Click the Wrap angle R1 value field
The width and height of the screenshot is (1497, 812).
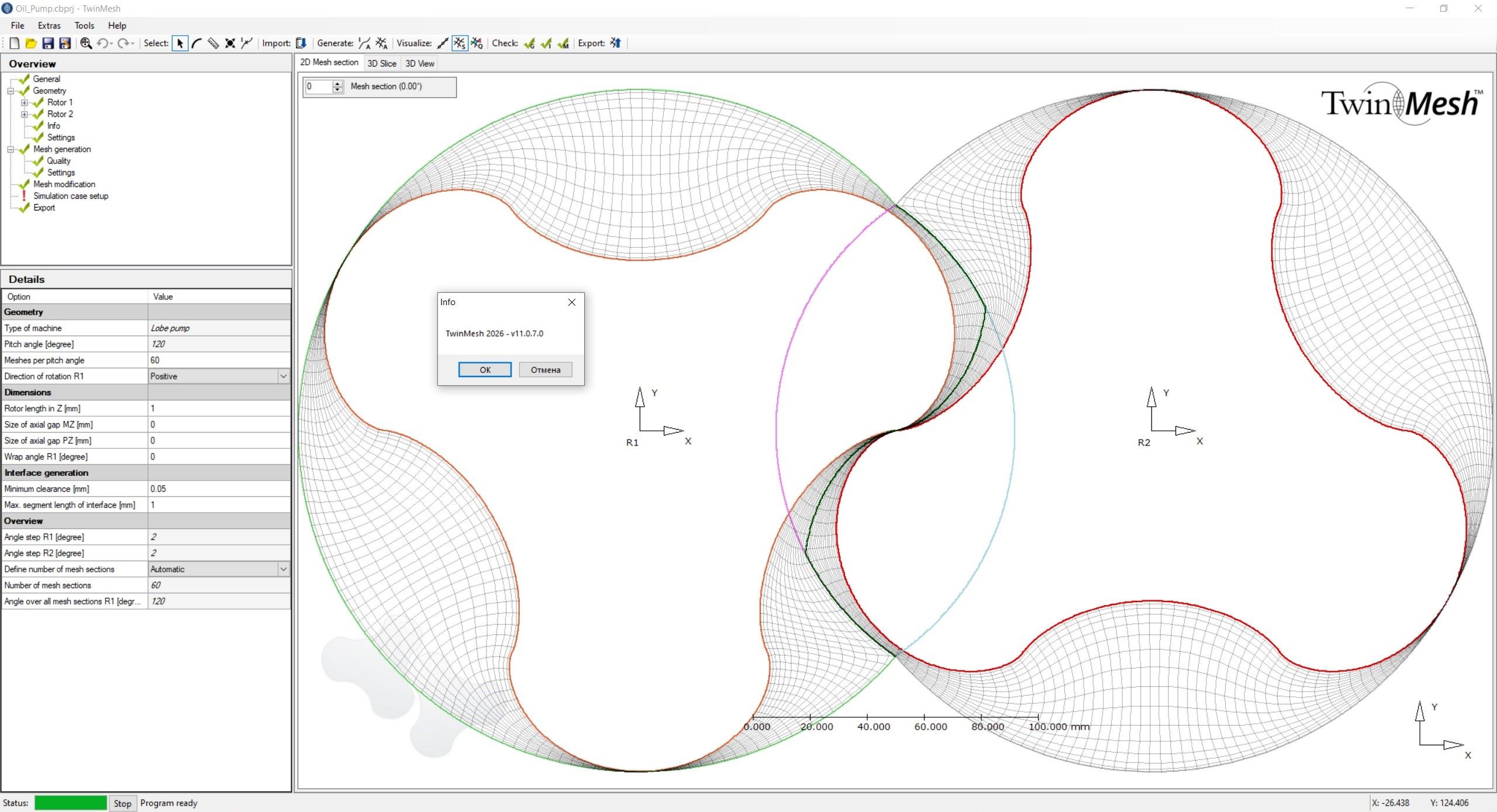click(219, 457)
